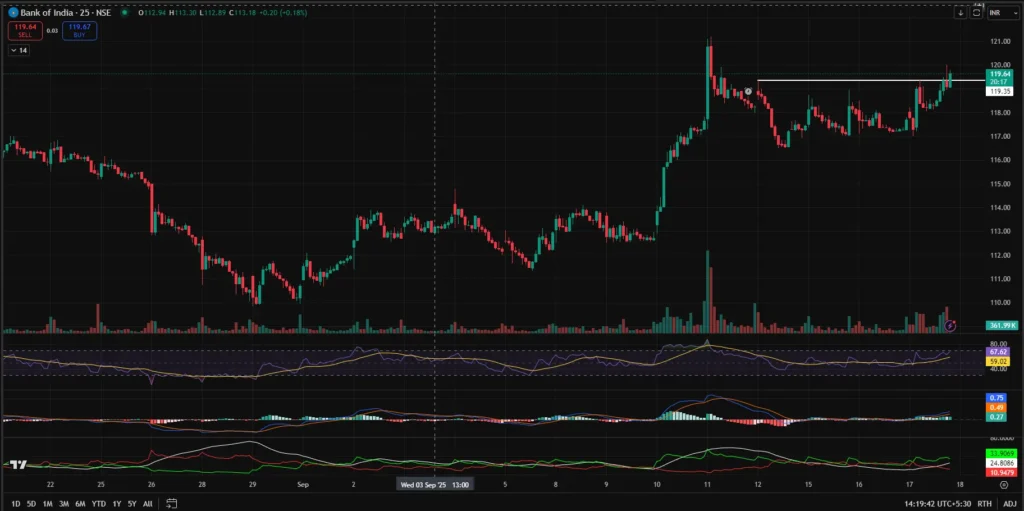This screenshot has width=1024, height=511.
Task: Click the TradingView logo watermark
Action: tap(17, 464)
